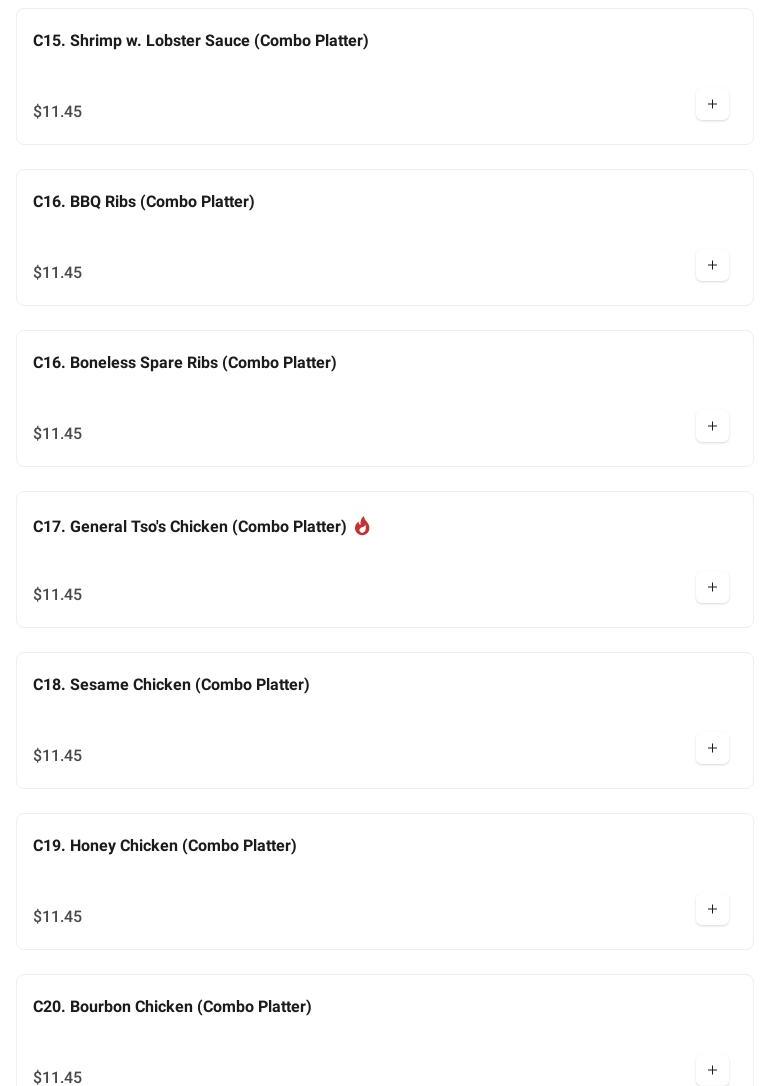This screenshot has height=1086, width=770.
Task: Click the price under Sesame Chicken
Action: click(x=57, y=756)
